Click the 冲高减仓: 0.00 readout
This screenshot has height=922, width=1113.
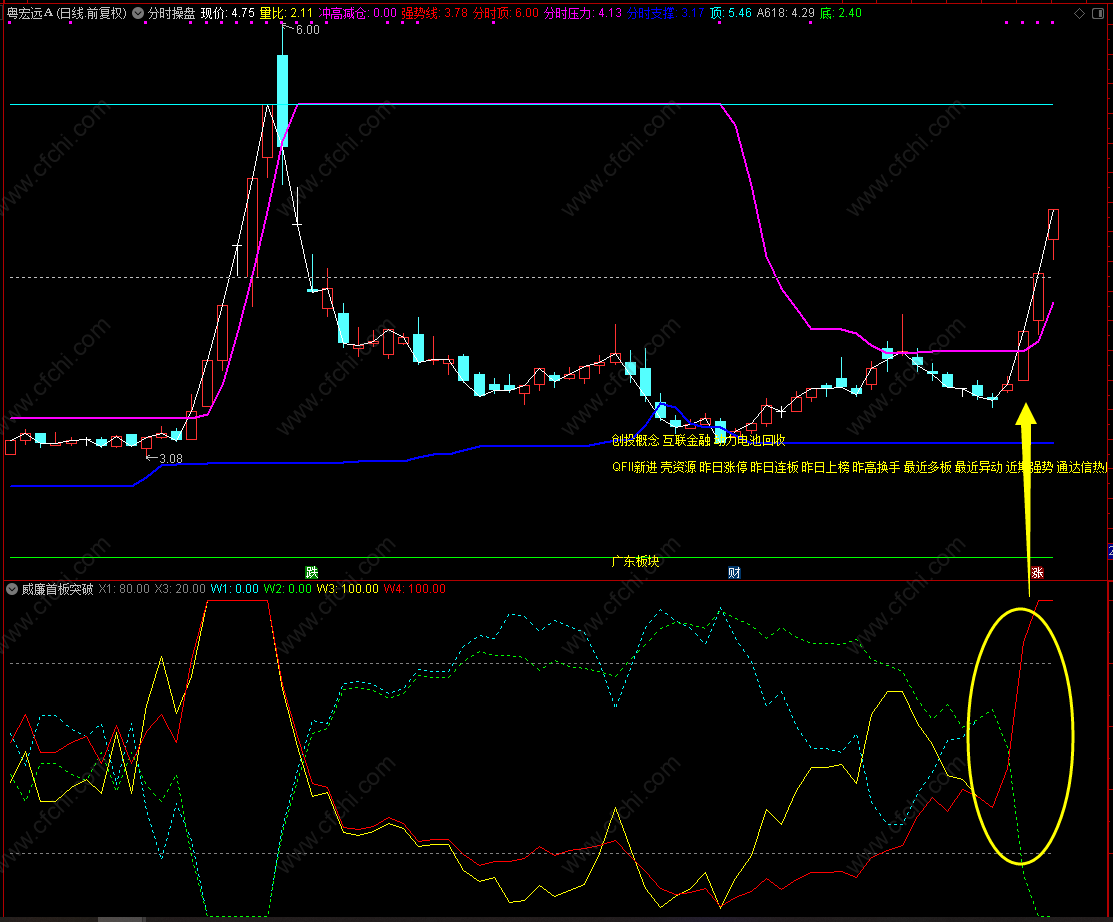[357, 13]
